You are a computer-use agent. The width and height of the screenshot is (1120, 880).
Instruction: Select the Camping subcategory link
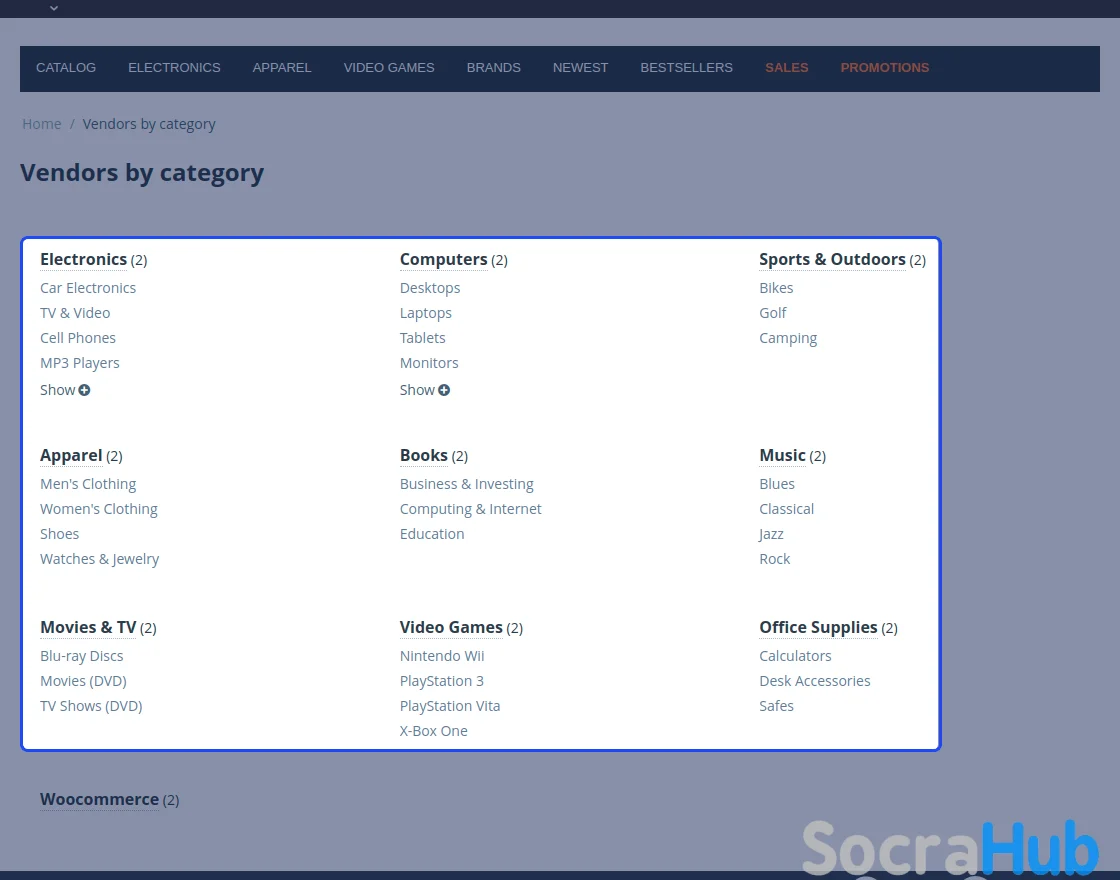pyautogui.click(x=788, y=338)
